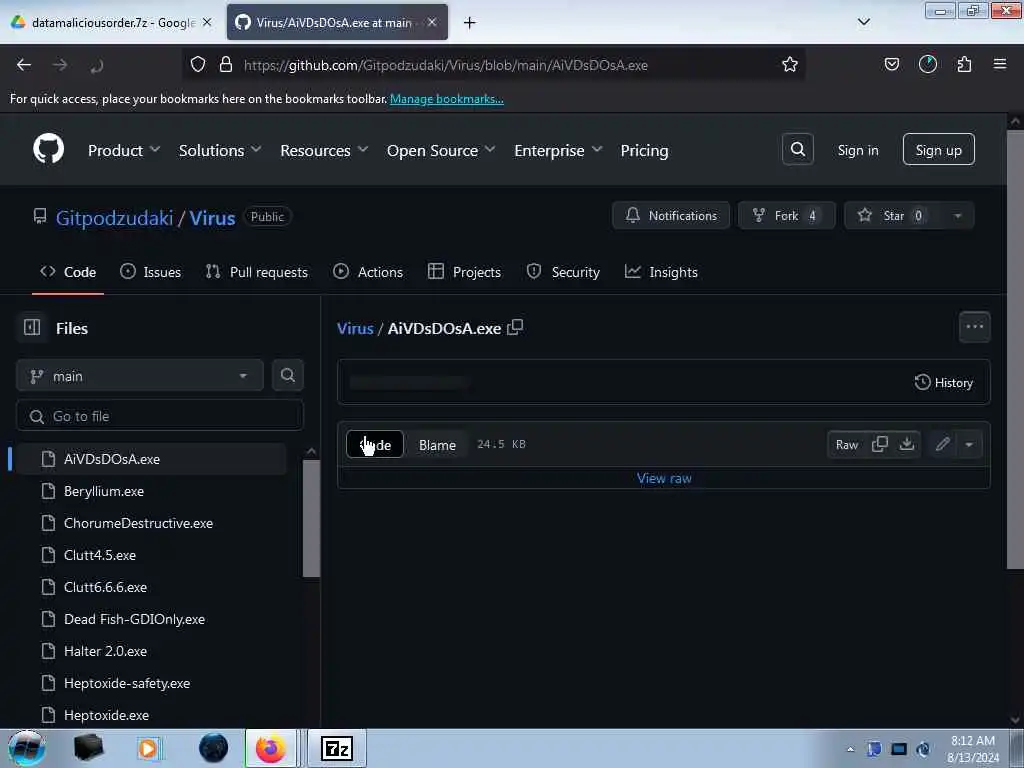The width and height of the screenshot is (1024, 768).
Task: Open Pocket save icon in toolbar
Action: 891,65
